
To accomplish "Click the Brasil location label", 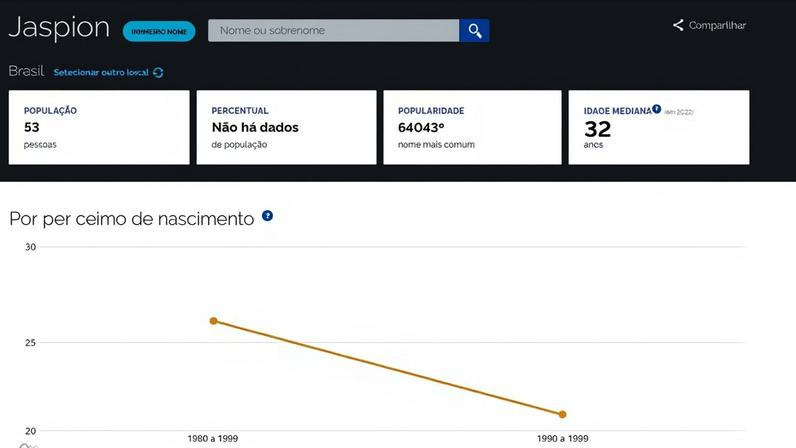I will click(26, 71).
